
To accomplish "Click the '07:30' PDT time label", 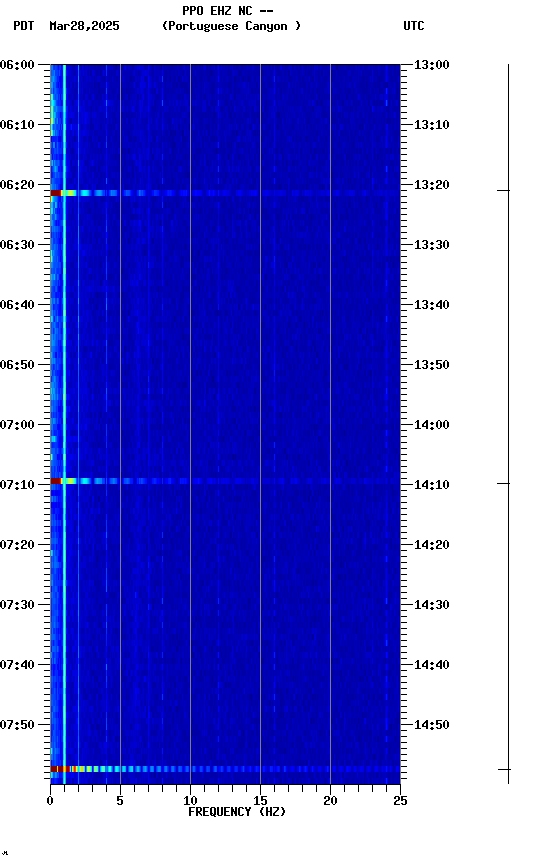I will point(17,606).
